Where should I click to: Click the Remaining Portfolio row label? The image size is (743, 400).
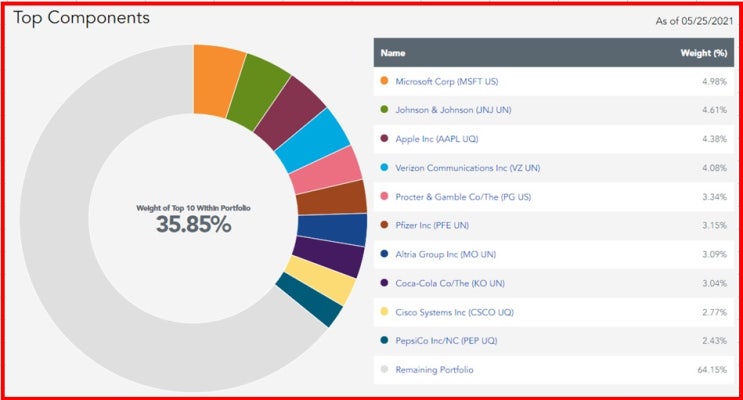pyautogui.click(x=435, y=370)
